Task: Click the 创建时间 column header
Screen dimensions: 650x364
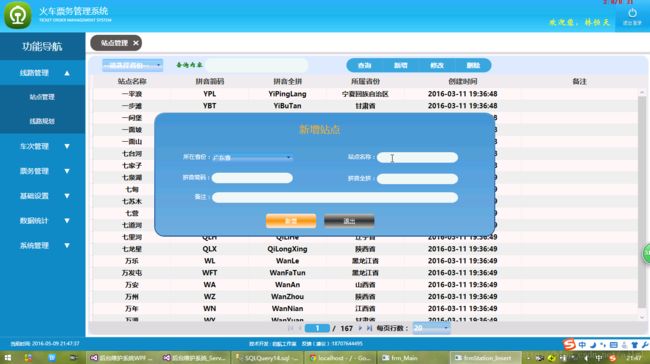Action: point(463,81)
